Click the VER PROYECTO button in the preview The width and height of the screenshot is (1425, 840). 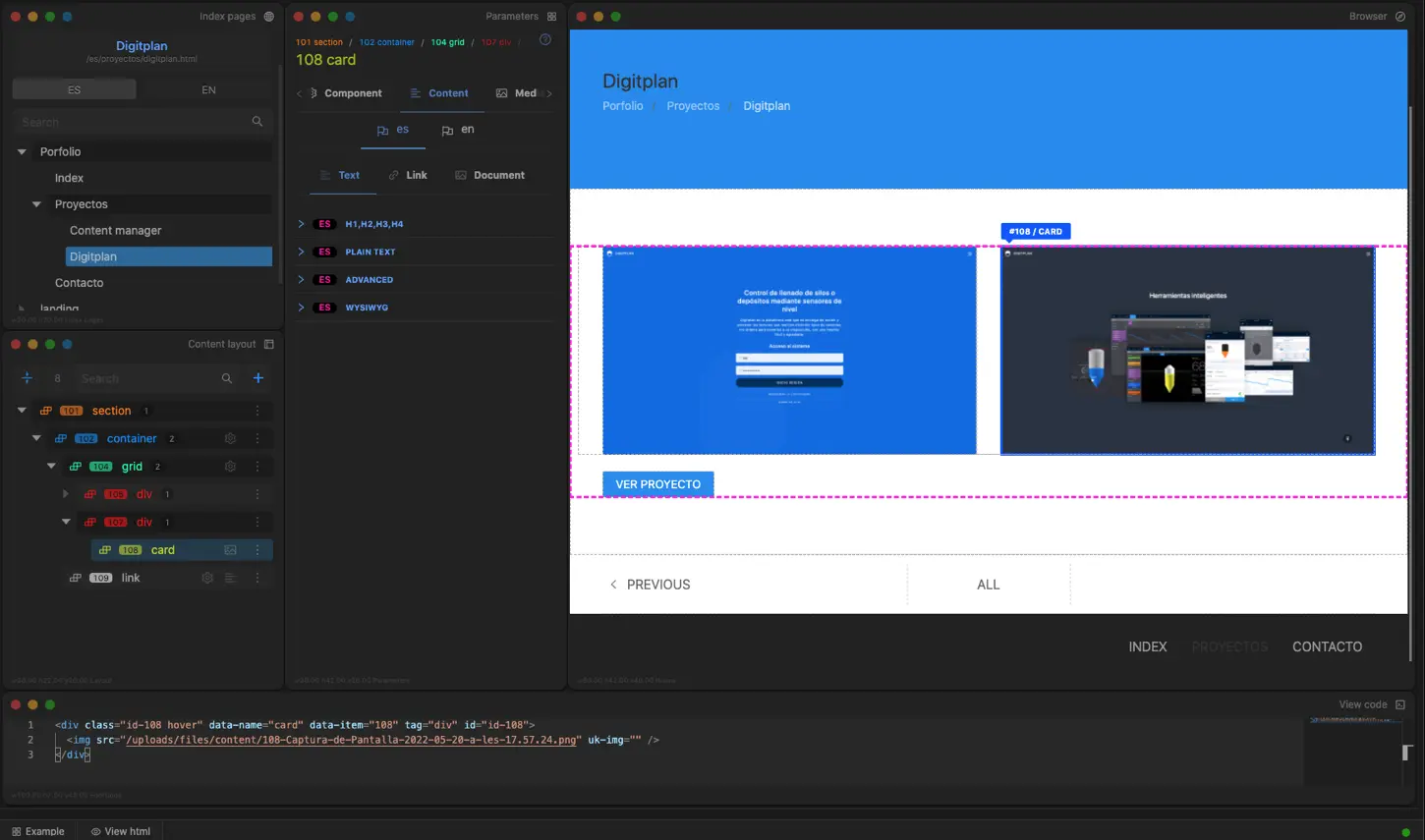[657, 484]
